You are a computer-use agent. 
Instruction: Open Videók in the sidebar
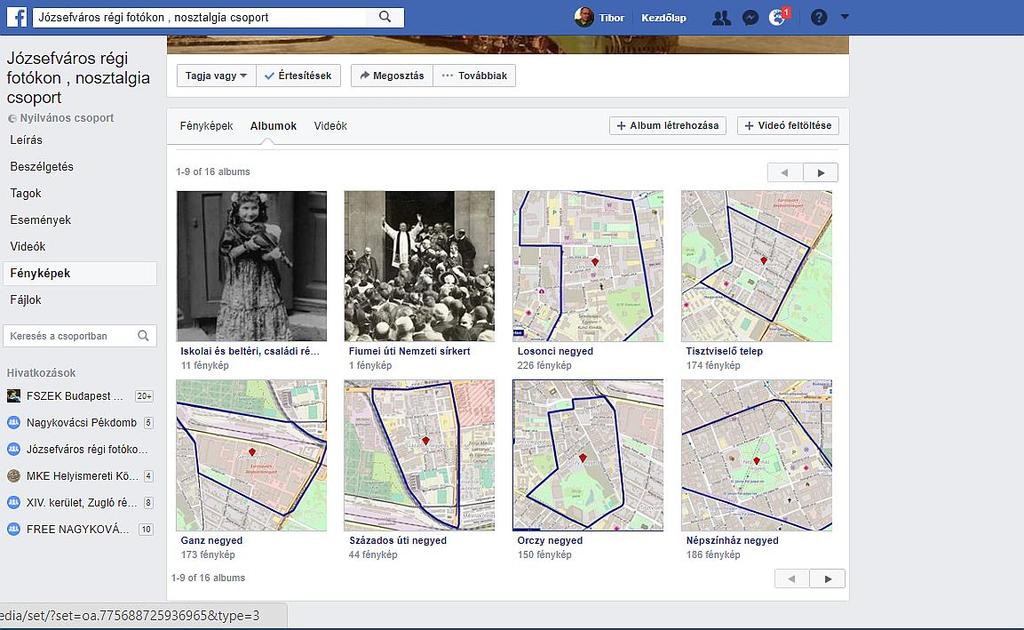pos(27,247)
